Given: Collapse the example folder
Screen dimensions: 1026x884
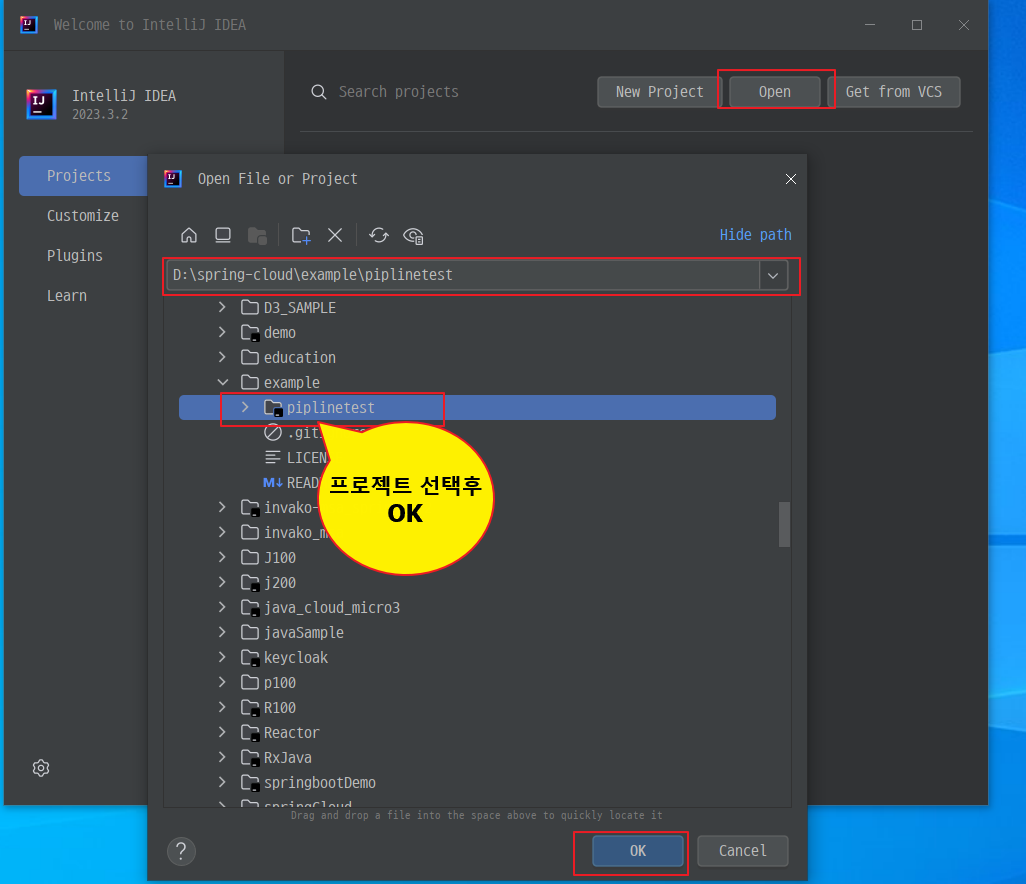Looking at the screenshot, I should click(222, 382).
